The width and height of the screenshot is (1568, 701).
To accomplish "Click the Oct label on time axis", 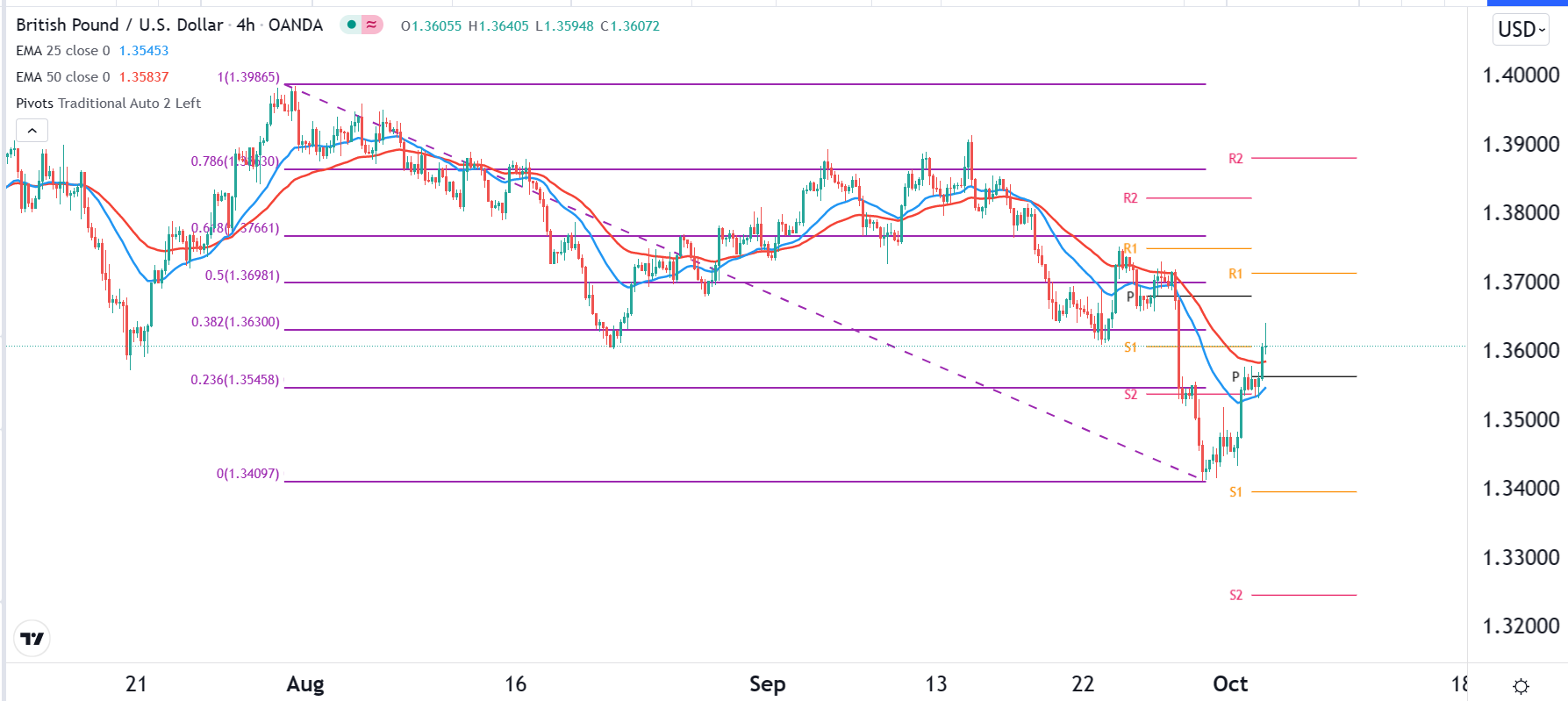I will pos(1229,684).
